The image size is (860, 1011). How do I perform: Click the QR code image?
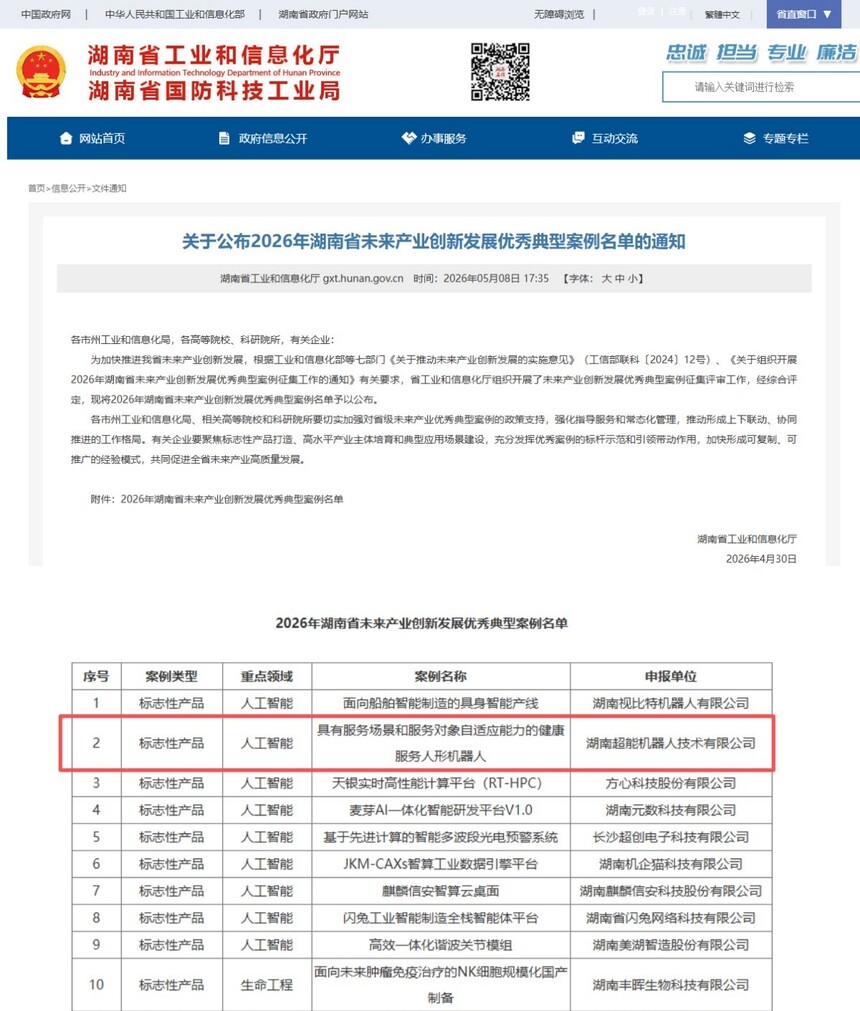500,72
